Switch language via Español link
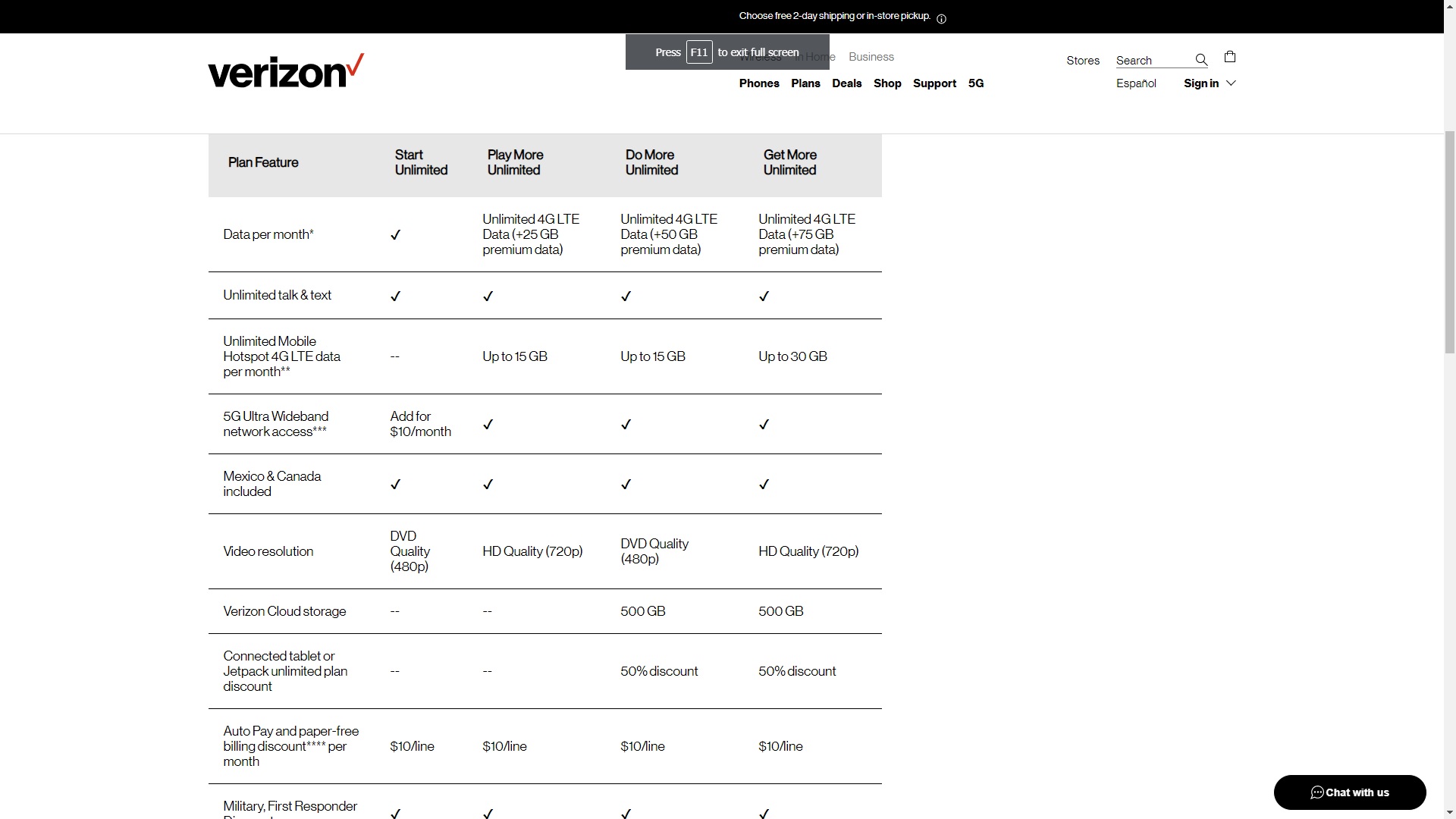This screenshot has height=819, width=1456. (x=1136, y=83)
